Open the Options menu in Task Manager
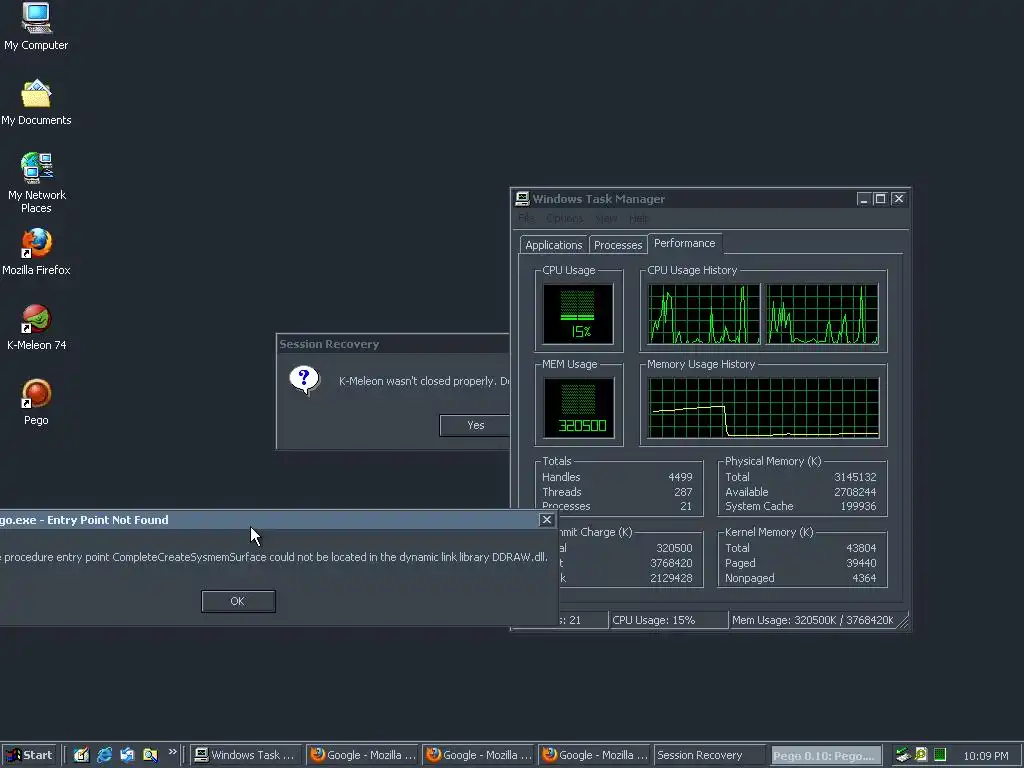Screen dimensions: 1024x768 pos(564,218)
